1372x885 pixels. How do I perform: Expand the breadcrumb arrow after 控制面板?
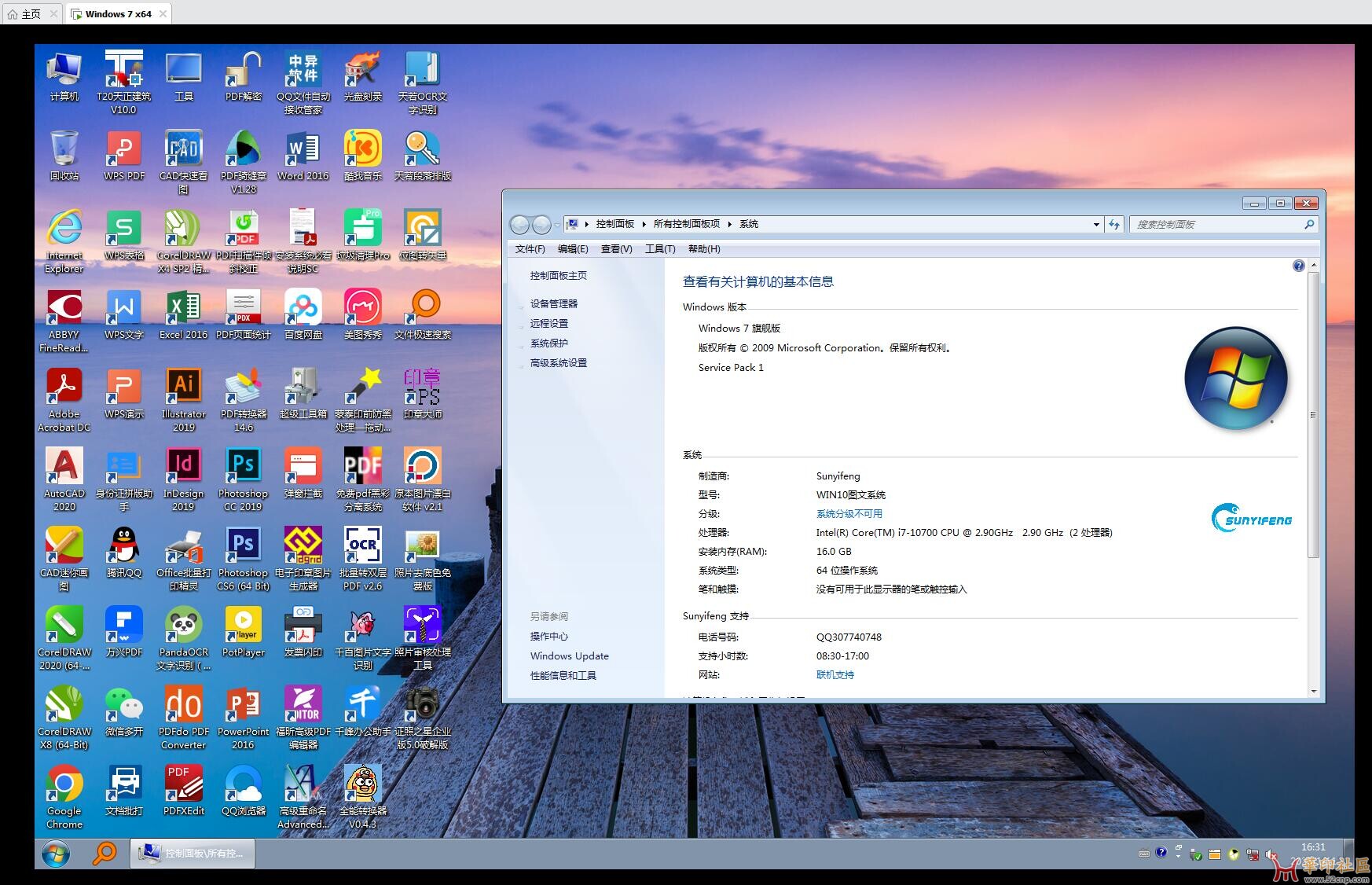tap(644, 225)
